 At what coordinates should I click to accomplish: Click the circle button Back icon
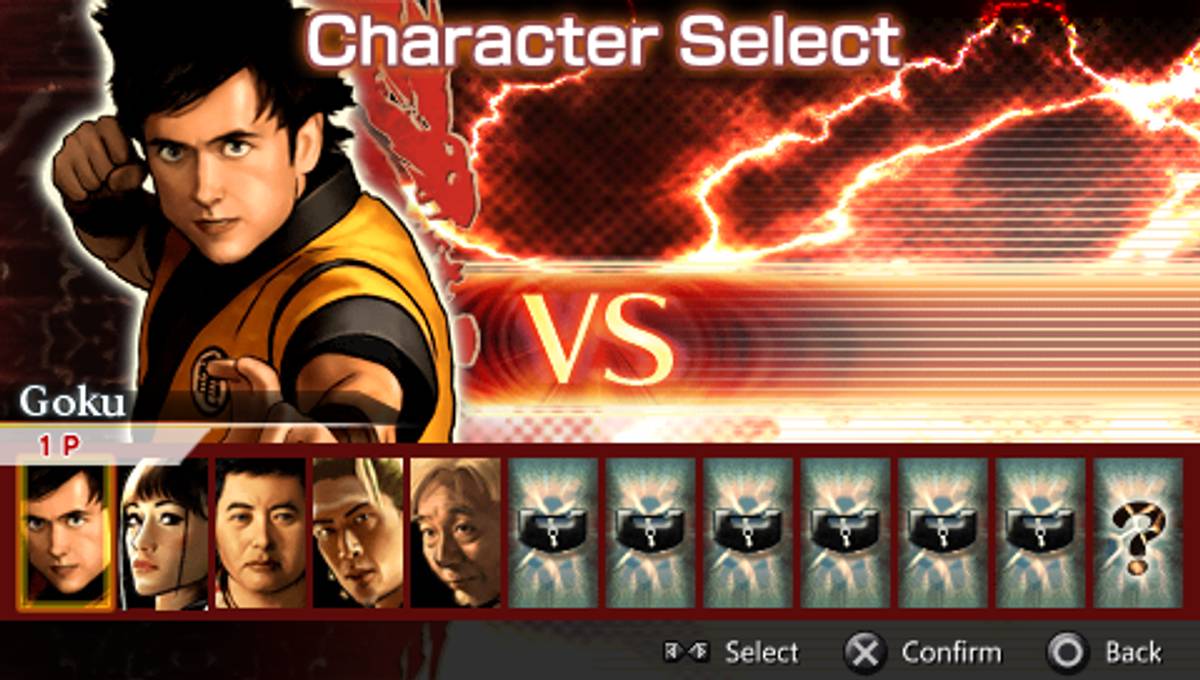click(x=1068, y=653)
